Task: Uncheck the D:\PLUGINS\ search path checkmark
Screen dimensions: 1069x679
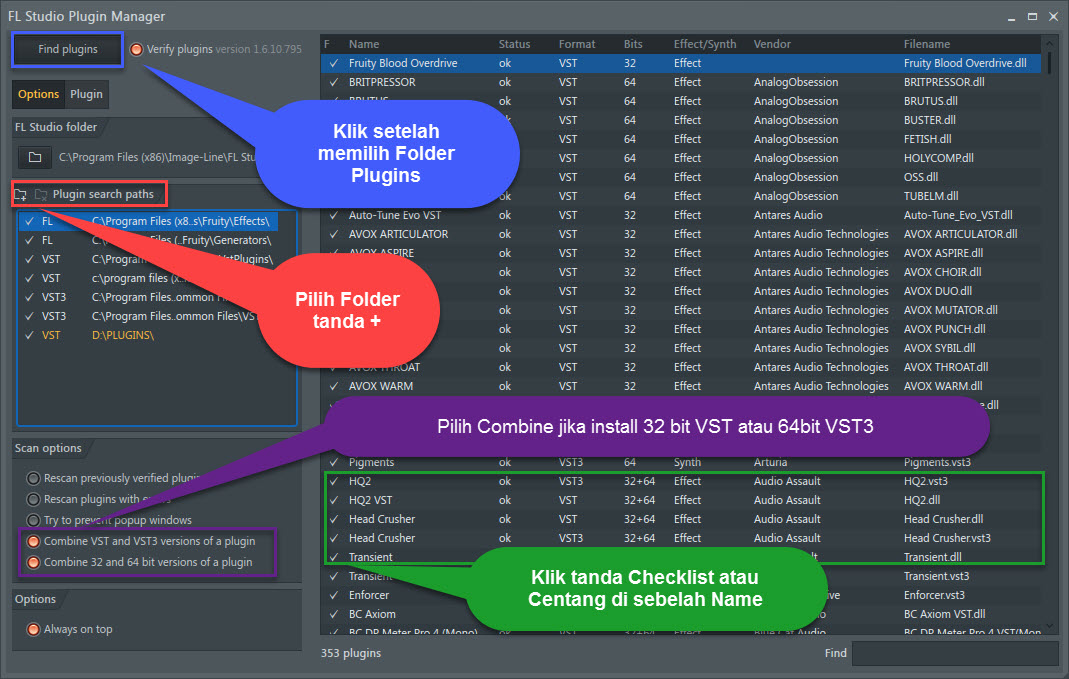Action: (29, 335)
